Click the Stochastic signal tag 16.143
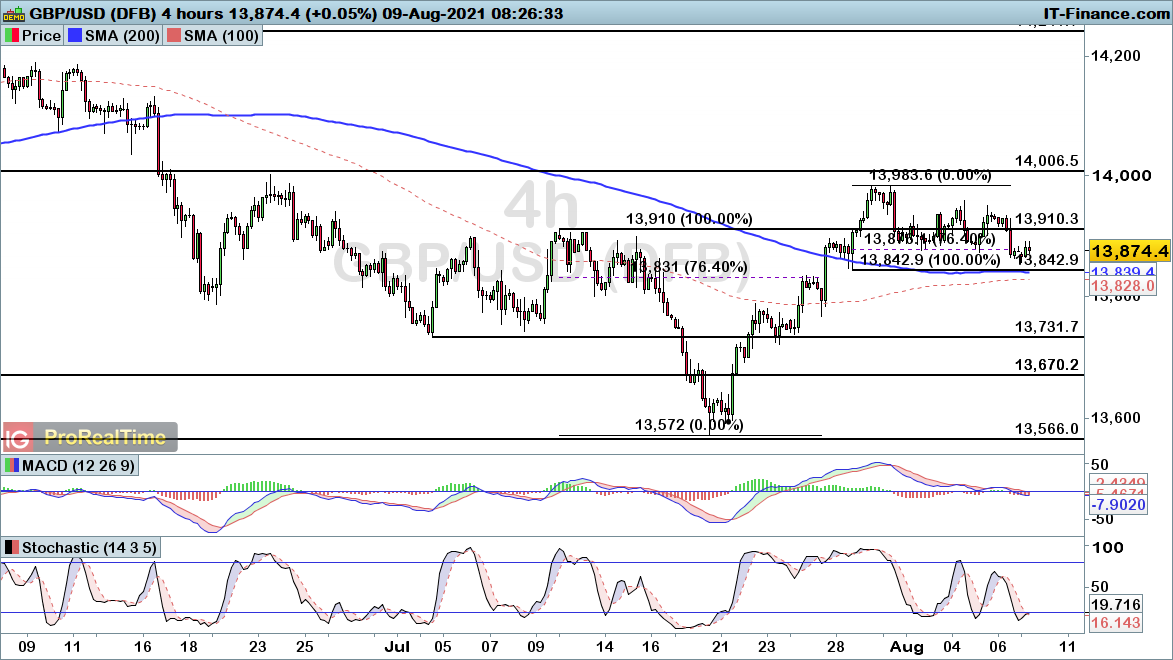This screenshot has height=660, width=1173. (1115, 623)
